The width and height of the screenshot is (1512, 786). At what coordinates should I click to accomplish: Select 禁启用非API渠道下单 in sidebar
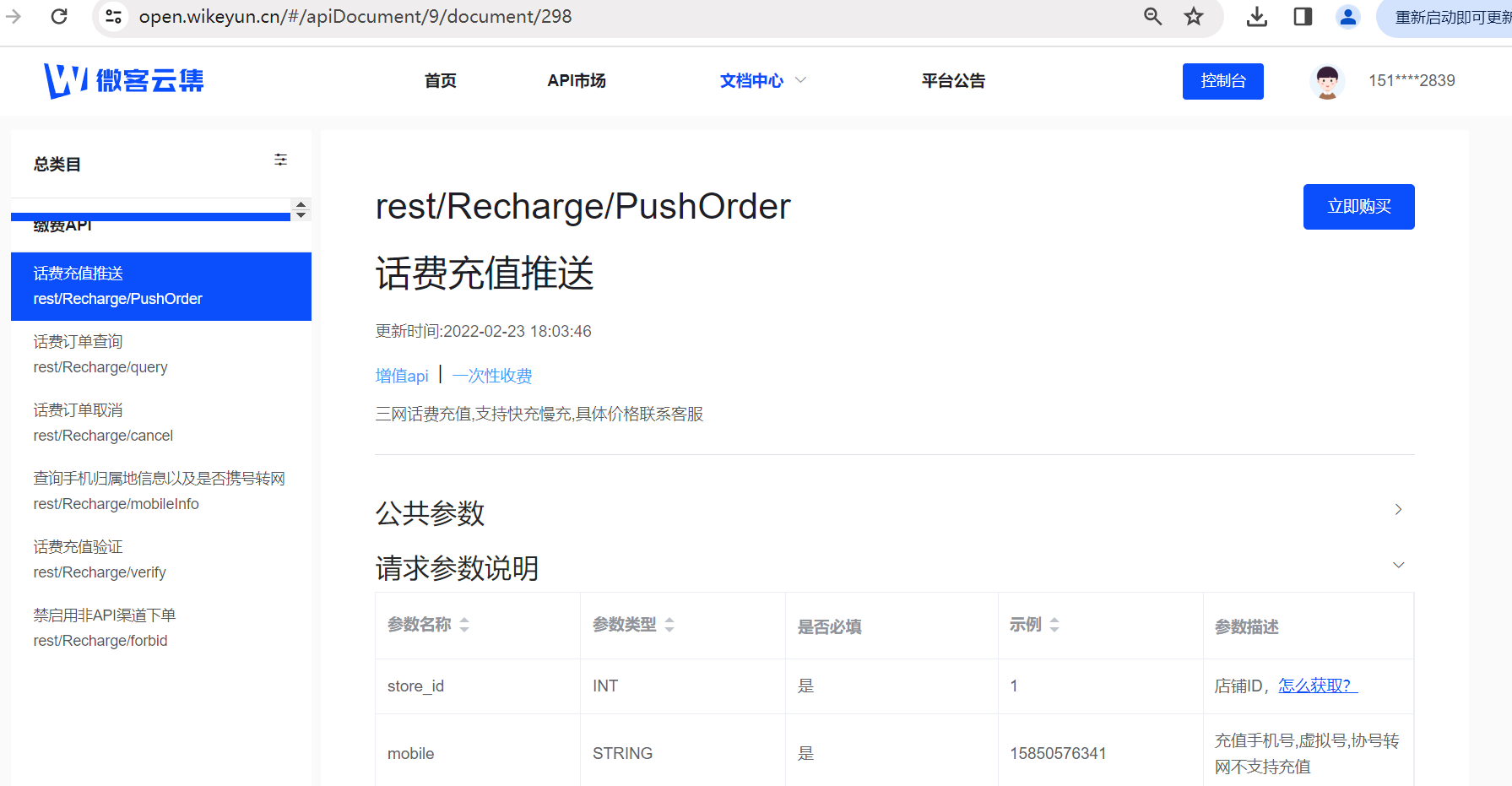click(x=161, y=628)
